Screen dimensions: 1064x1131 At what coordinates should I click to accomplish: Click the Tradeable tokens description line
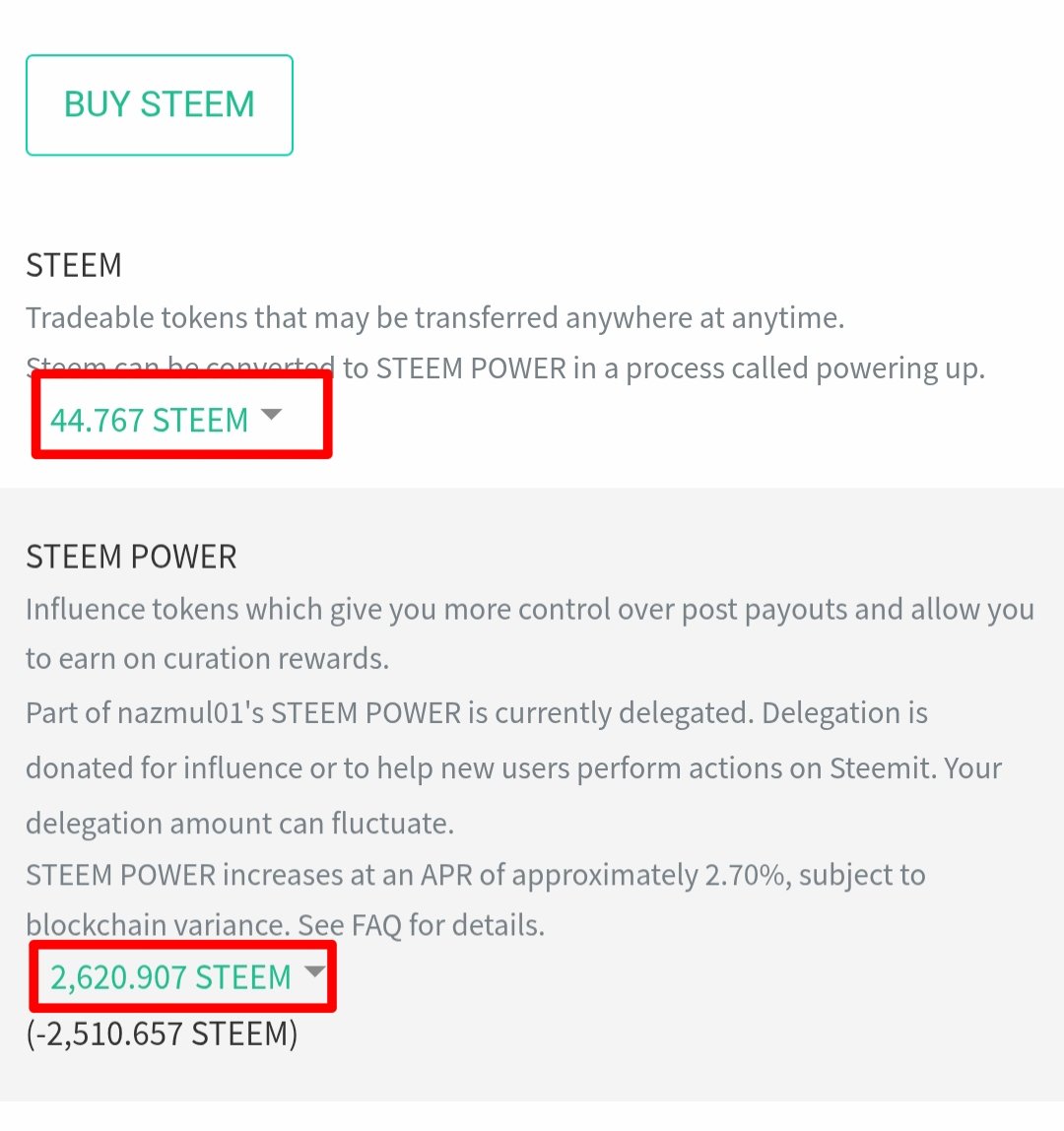pos(435,318)
